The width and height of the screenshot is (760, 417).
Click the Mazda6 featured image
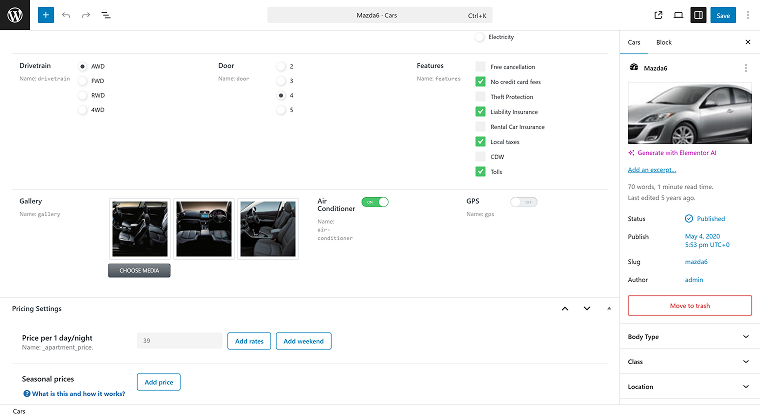coord(690,113)
